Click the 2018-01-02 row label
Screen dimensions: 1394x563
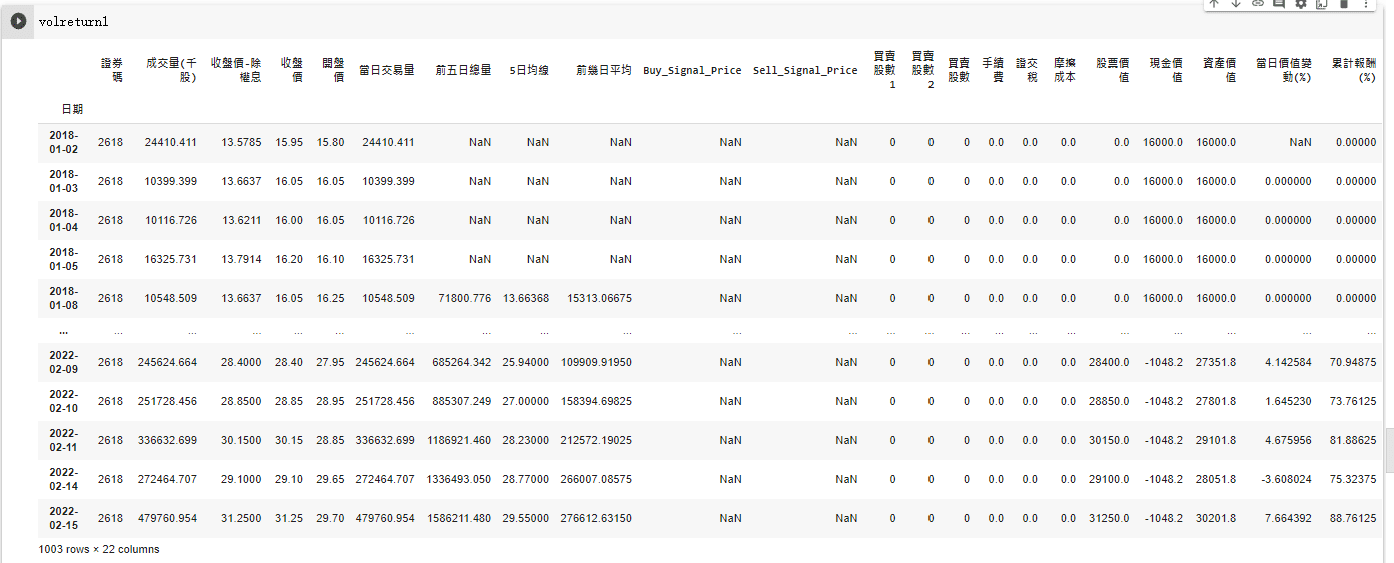coord(64,142)
